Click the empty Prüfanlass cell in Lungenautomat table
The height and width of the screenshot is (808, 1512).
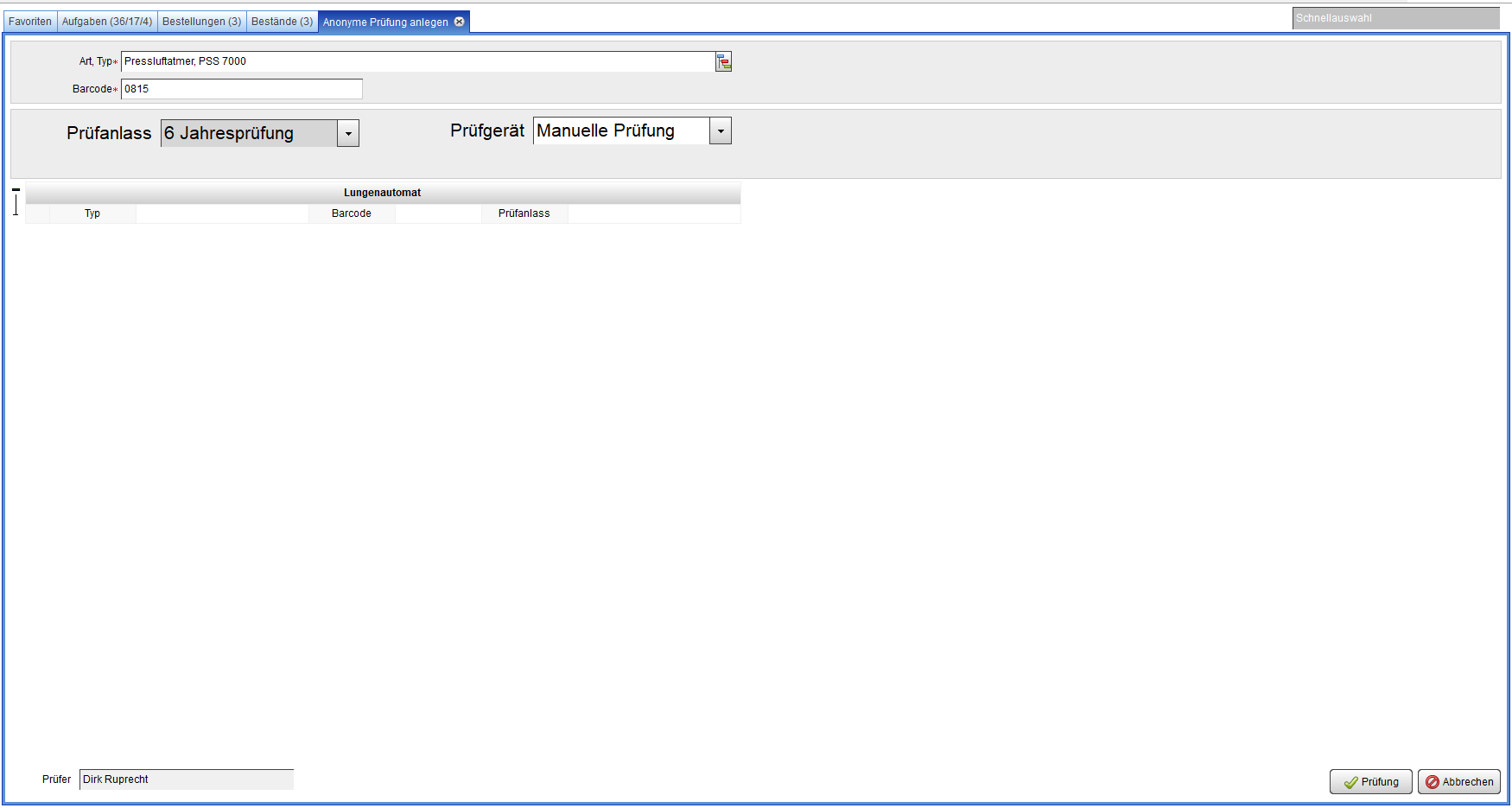tap(653, 213)
